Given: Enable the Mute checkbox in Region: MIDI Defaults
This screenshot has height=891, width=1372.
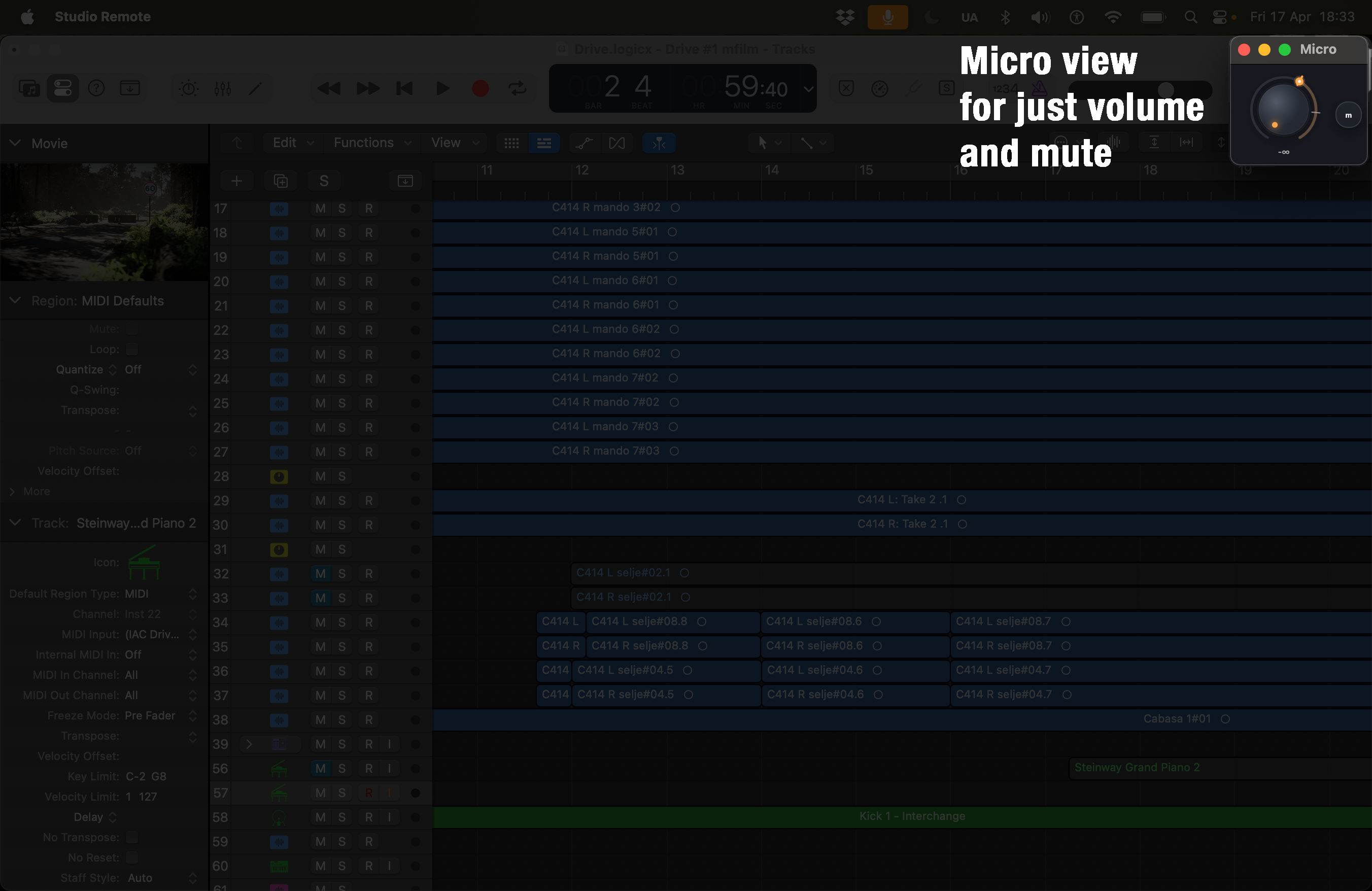Looking at the screenshot, I should pyautogui.click(x=131, y=328).
